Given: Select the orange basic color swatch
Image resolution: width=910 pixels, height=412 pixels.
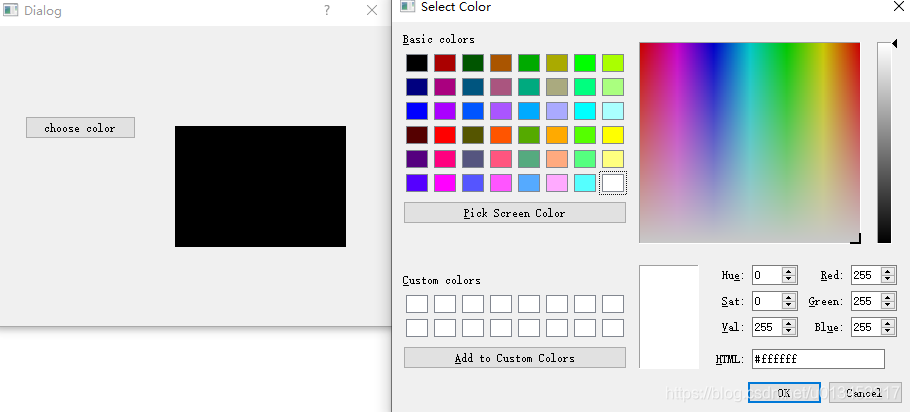Looking at the screenshot, I should [557, 135].
